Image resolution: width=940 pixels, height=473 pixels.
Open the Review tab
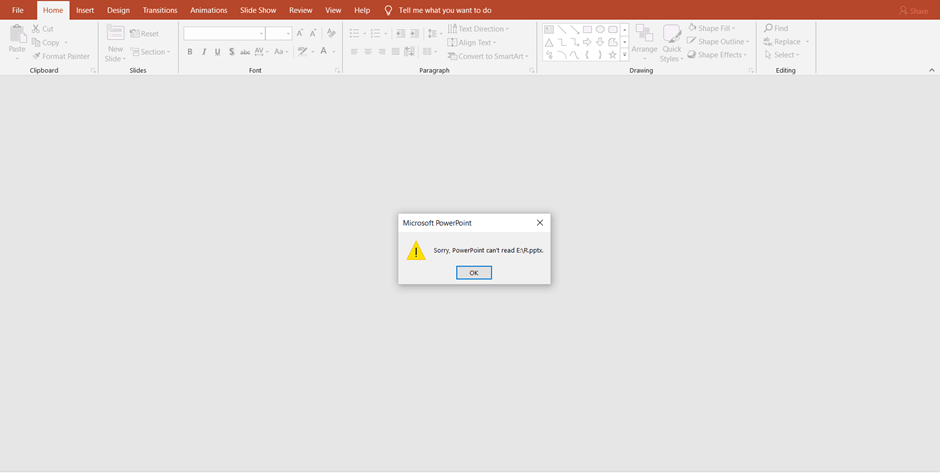(300, 10)
